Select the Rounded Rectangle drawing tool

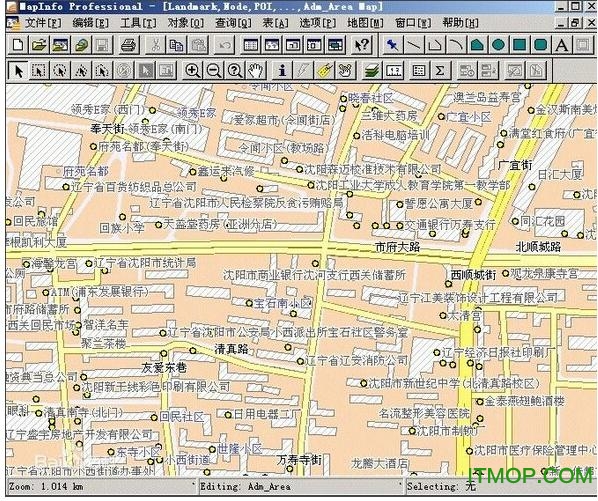[x=540, y=45]
